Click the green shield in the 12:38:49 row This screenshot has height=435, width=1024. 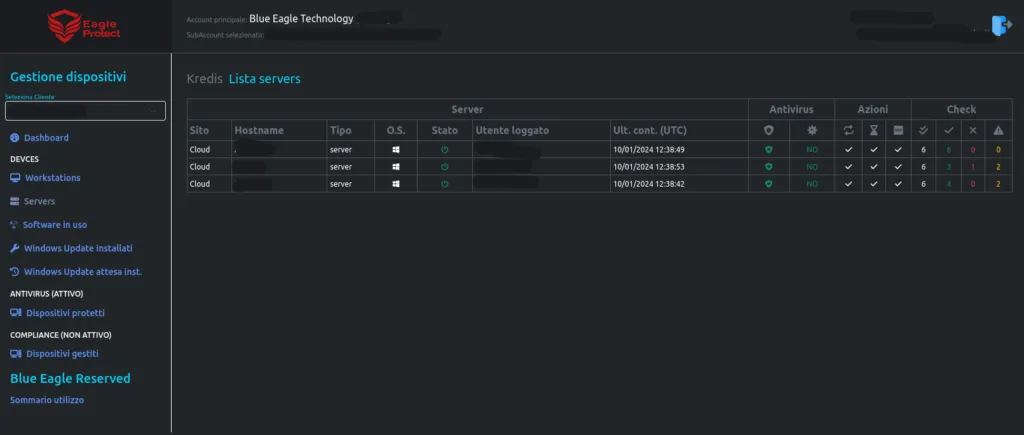[x=769, y=150]
